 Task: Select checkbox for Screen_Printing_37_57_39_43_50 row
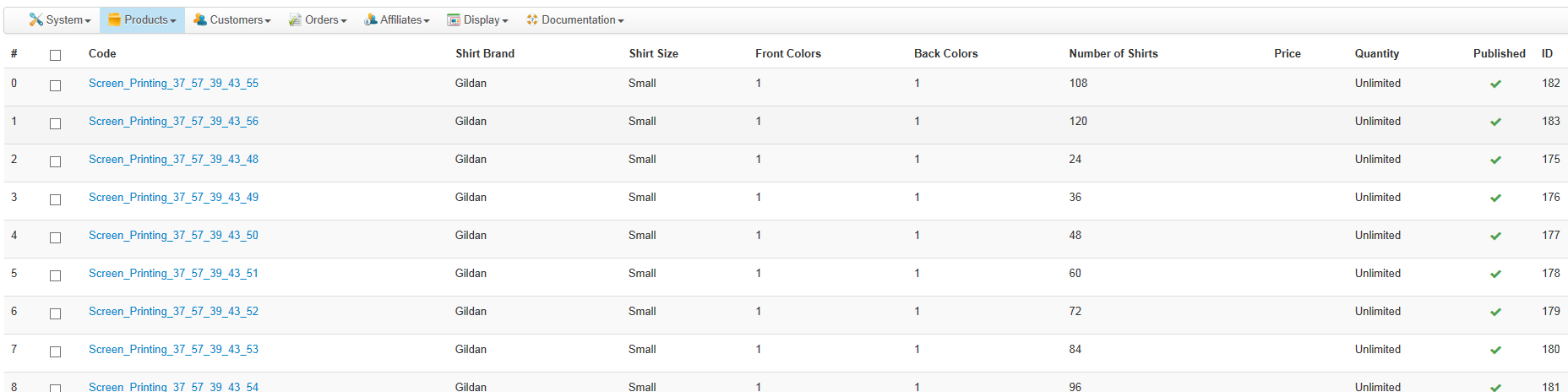[56, 237]
